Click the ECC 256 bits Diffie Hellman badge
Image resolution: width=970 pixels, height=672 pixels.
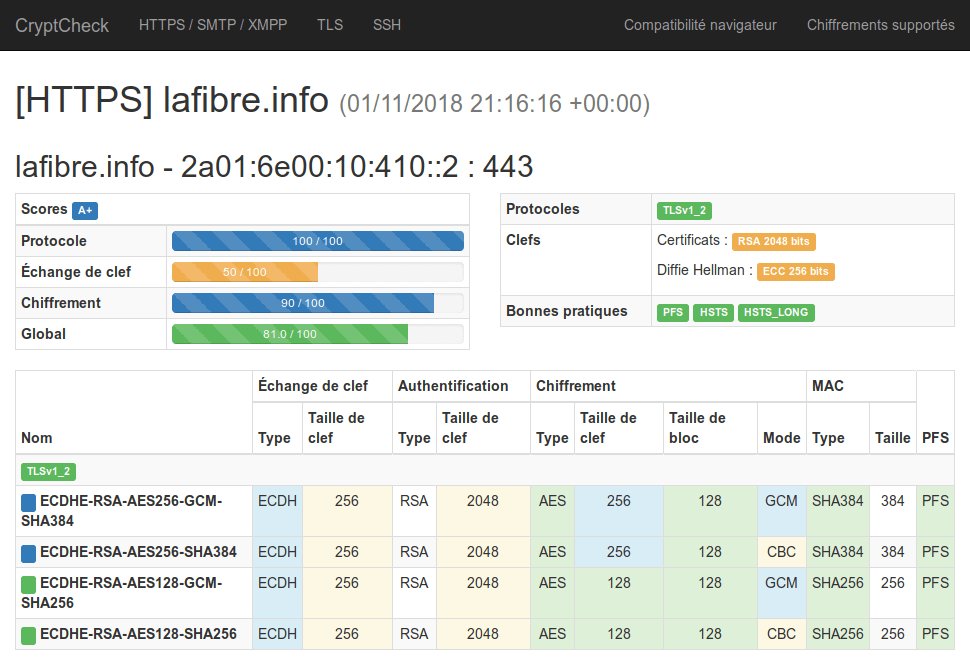coord(796,271)
